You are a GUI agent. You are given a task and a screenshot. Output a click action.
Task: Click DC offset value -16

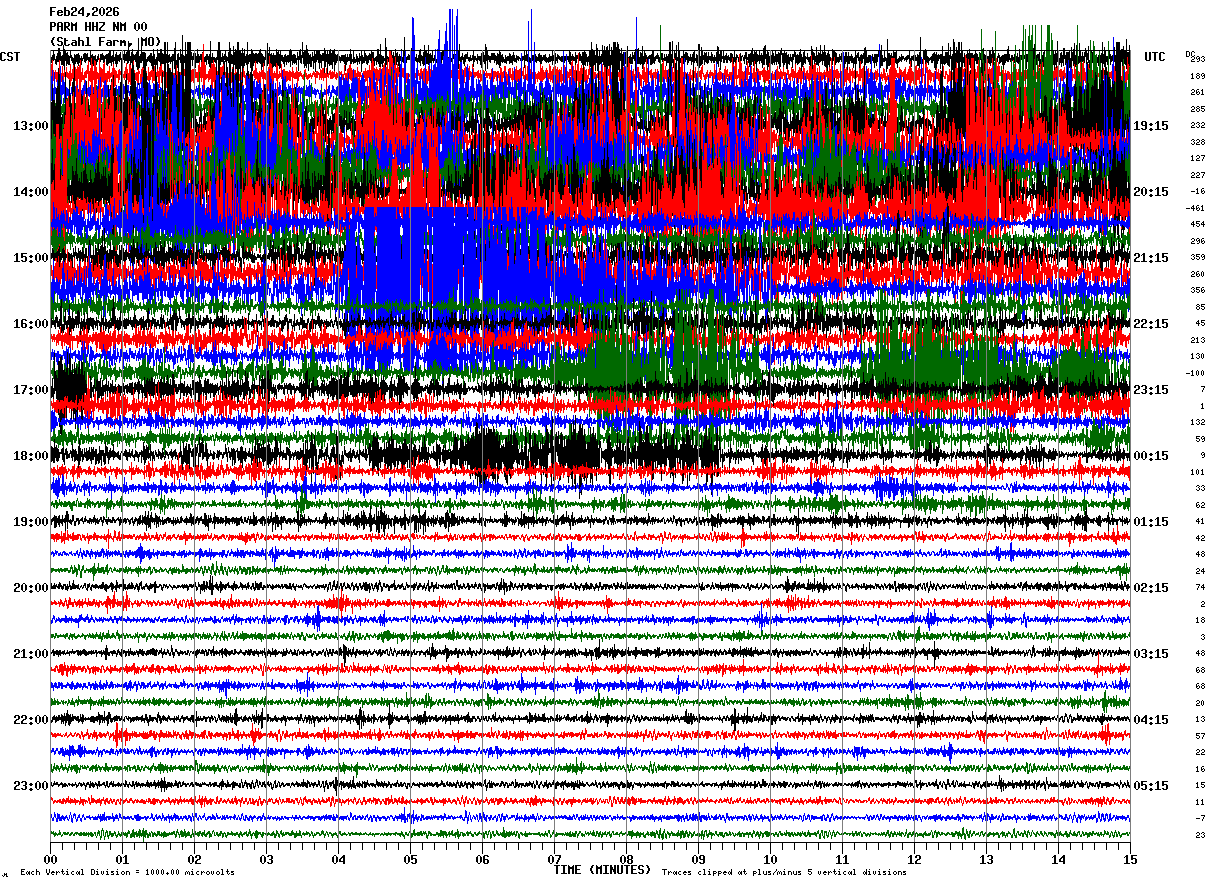1197,192
